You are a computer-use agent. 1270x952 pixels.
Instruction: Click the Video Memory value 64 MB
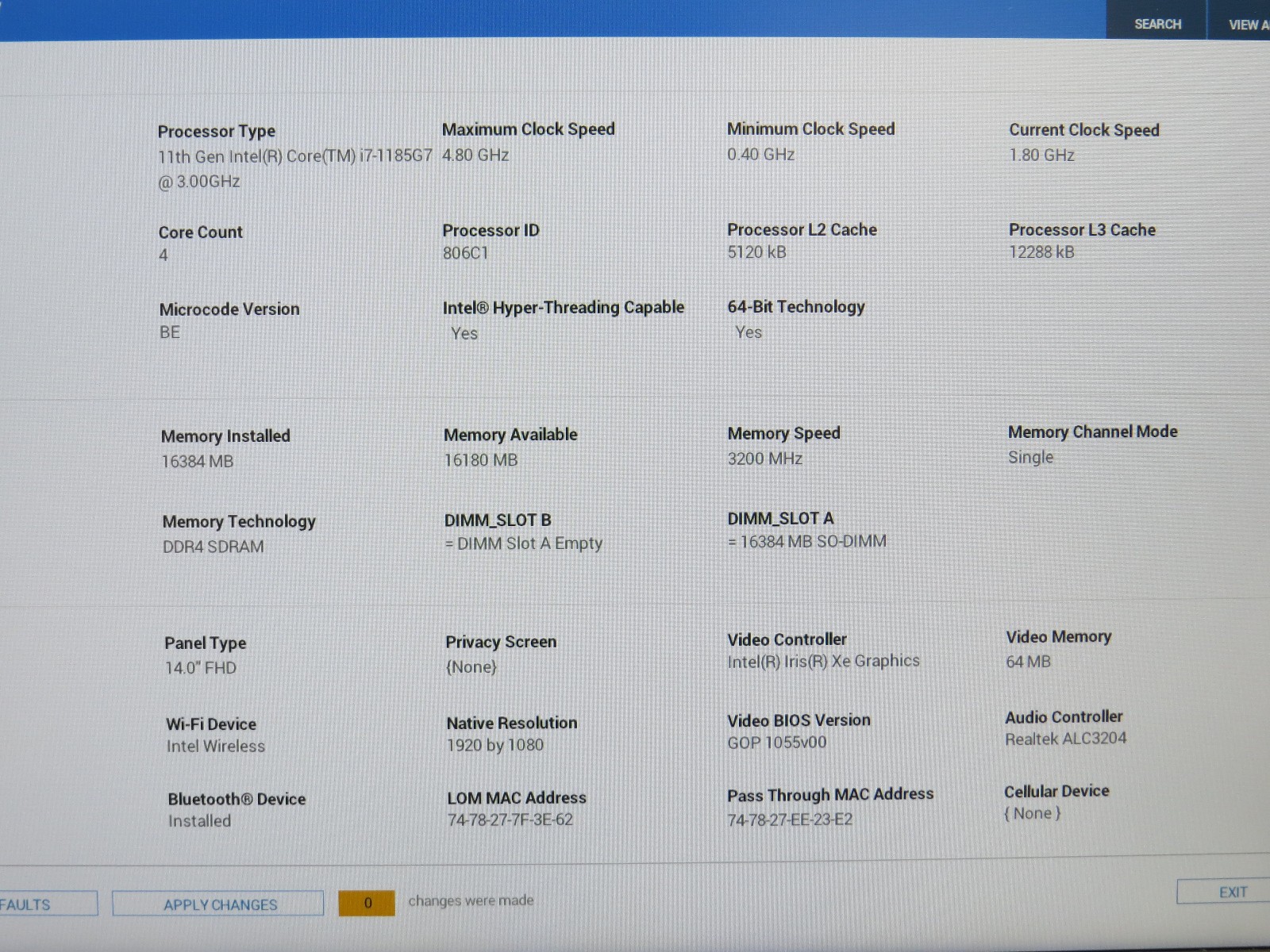1028,661
